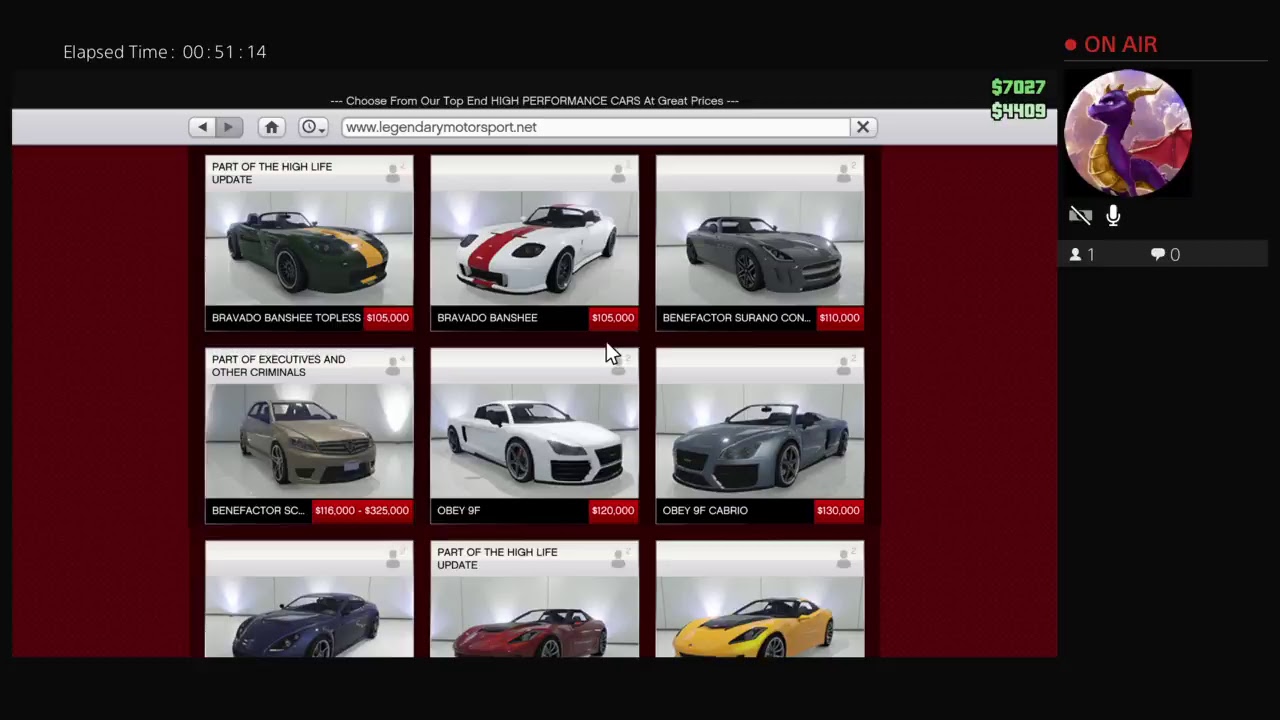Click the ON AIR broadcast indicator
The height and width of the screenshot is (720, 1280).
[1111, 45]
